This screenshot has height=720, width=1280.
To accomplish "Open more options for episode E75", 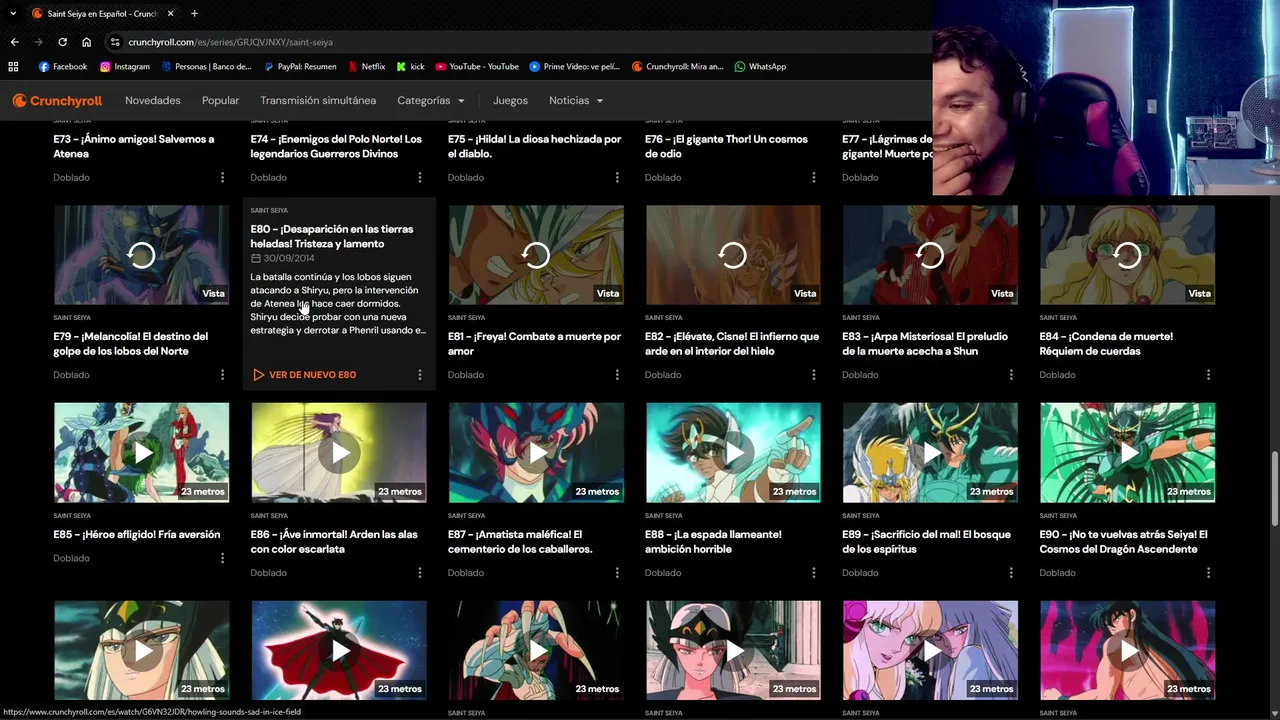I will click(x=616, y=177).
